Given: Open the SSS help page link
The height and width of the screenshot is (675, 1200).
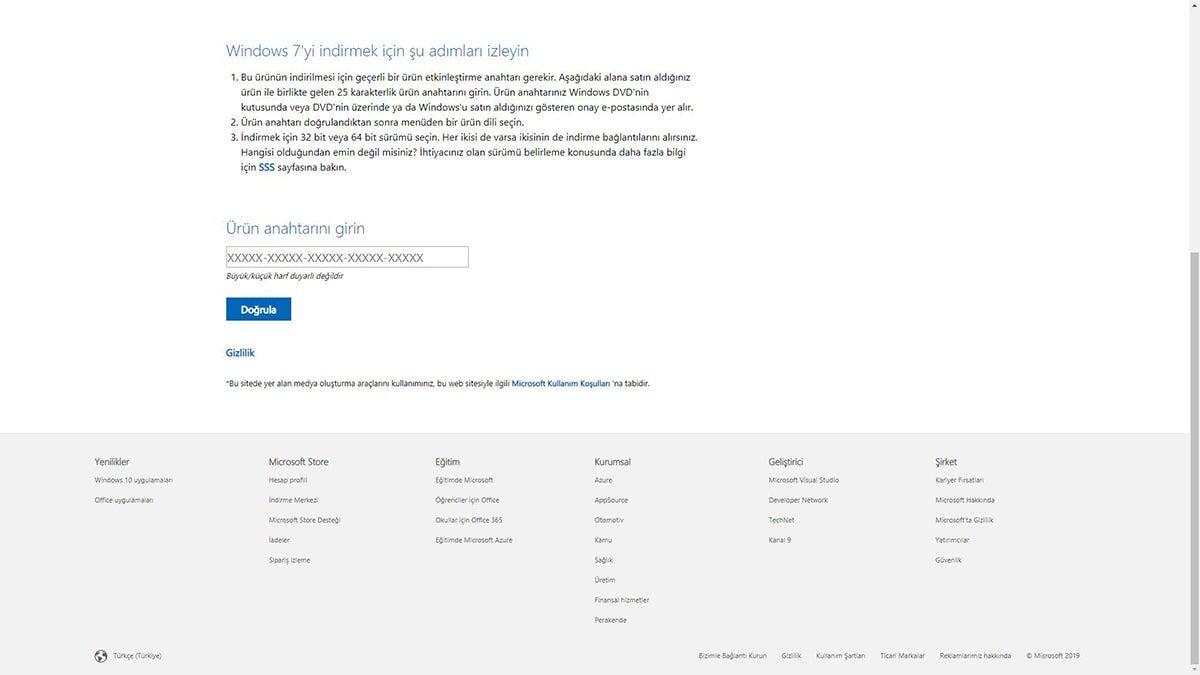Looking at the screenshot, I should (266, 167).
